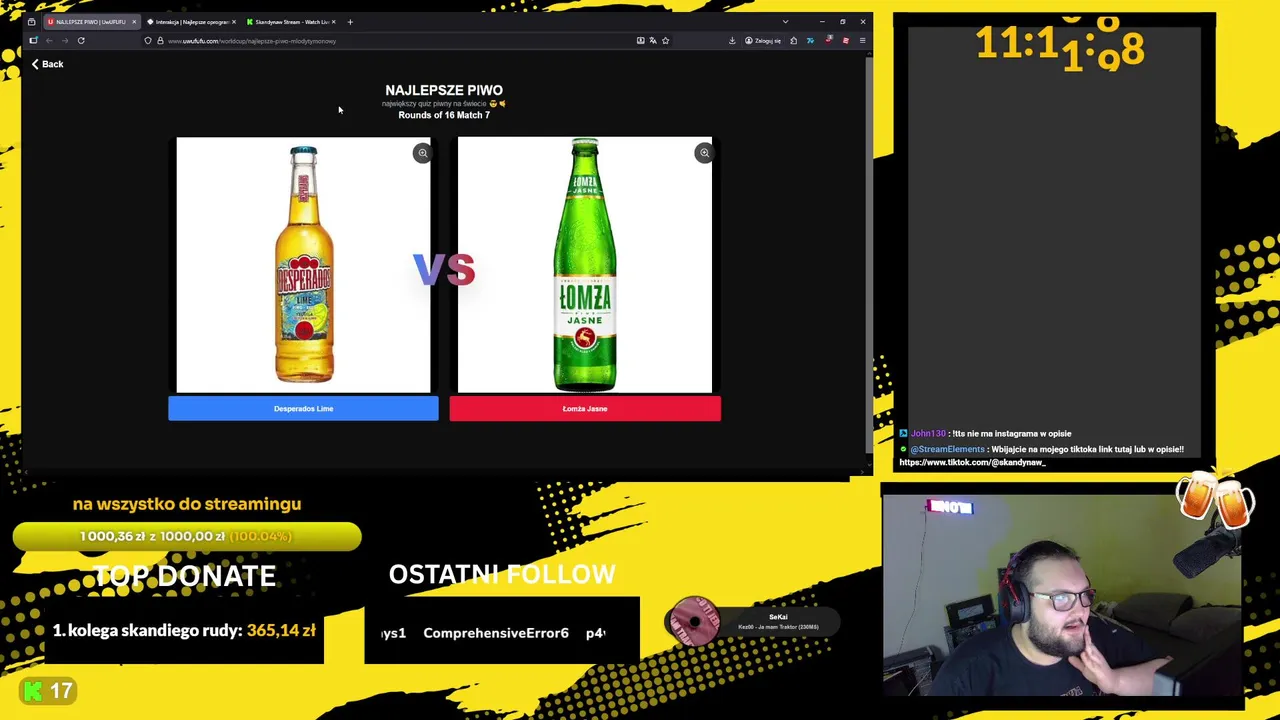Image resolution: width=1280 pixels, height=720 pixels.
Task: Zoom the Desperados image with magnifier icon
Action: (422, 153)
